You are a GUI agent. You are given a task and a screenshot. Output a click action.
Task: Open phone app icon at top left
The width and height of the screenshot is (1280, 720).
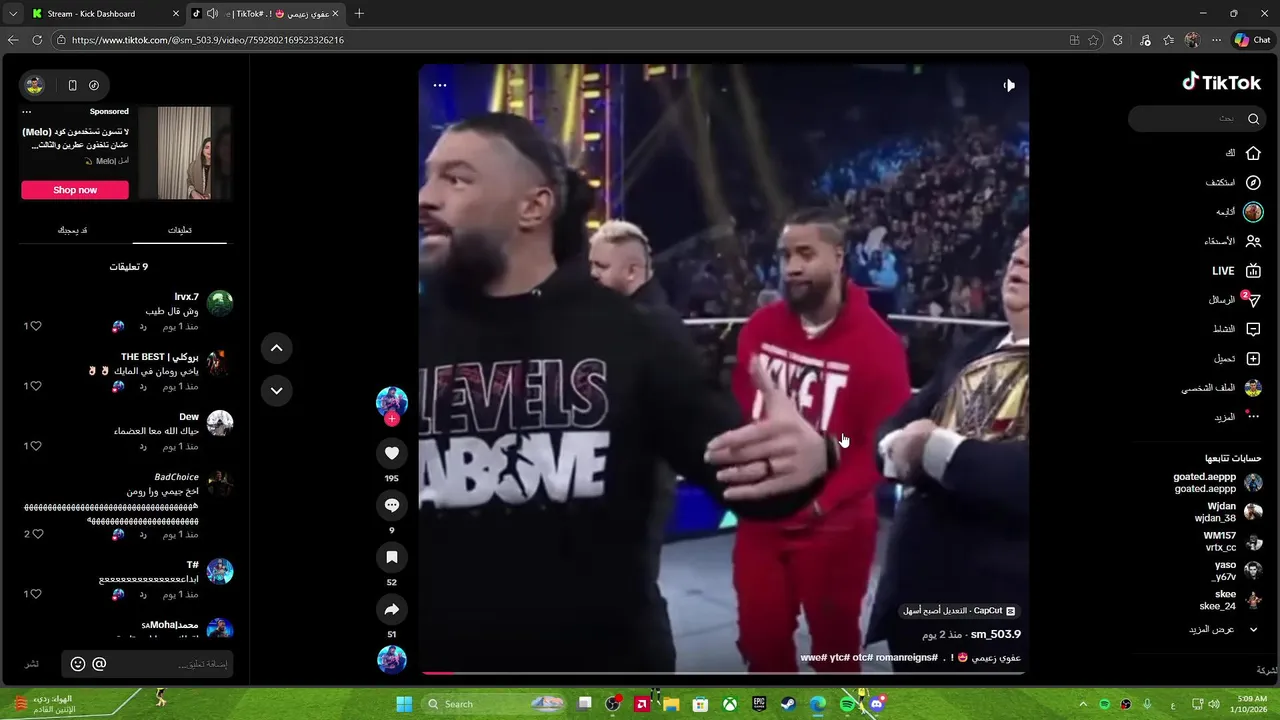pyautogui.click(x=72, y=85)
